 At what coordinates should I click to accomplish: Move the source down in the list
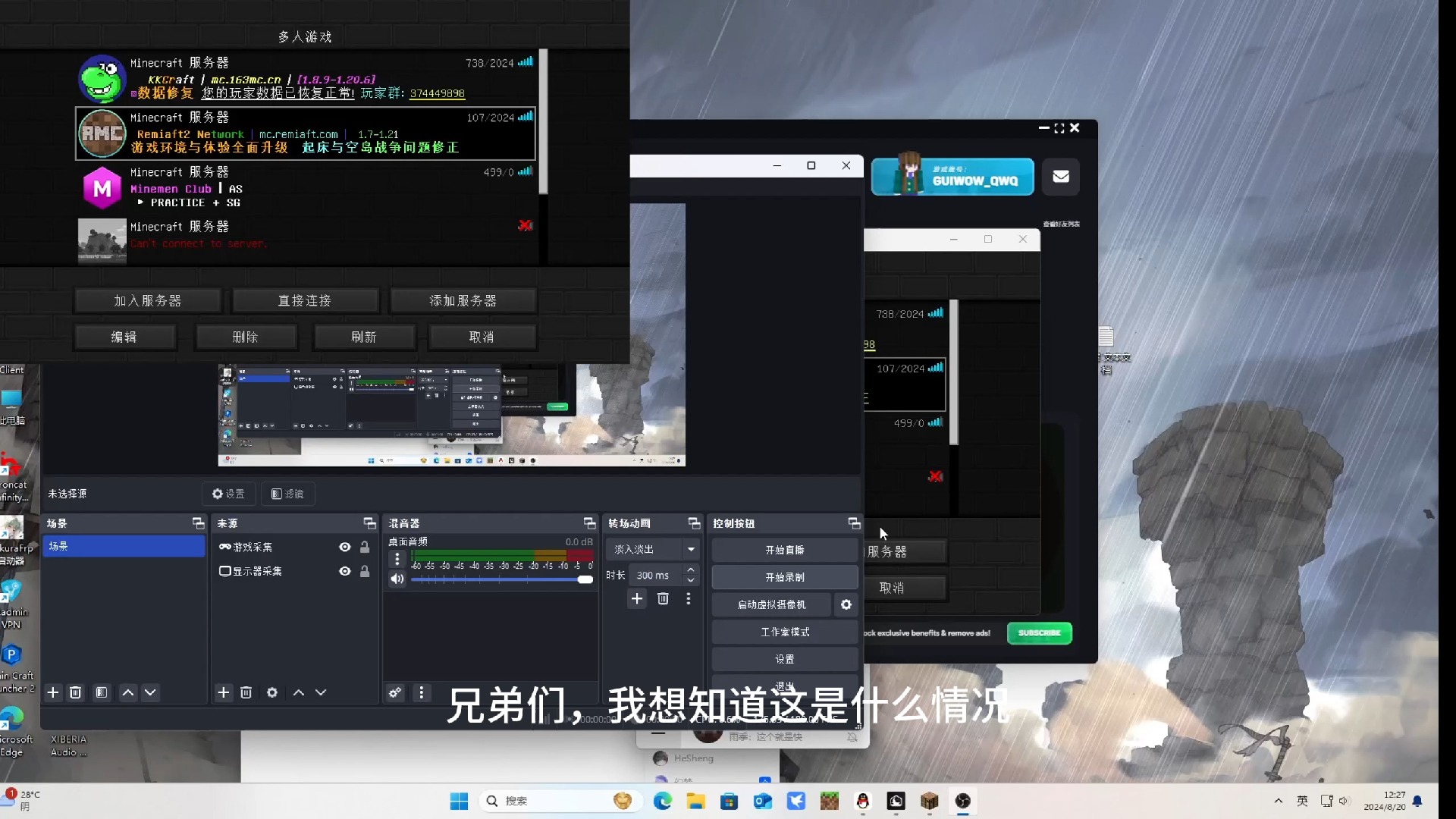tap(321, 692)
